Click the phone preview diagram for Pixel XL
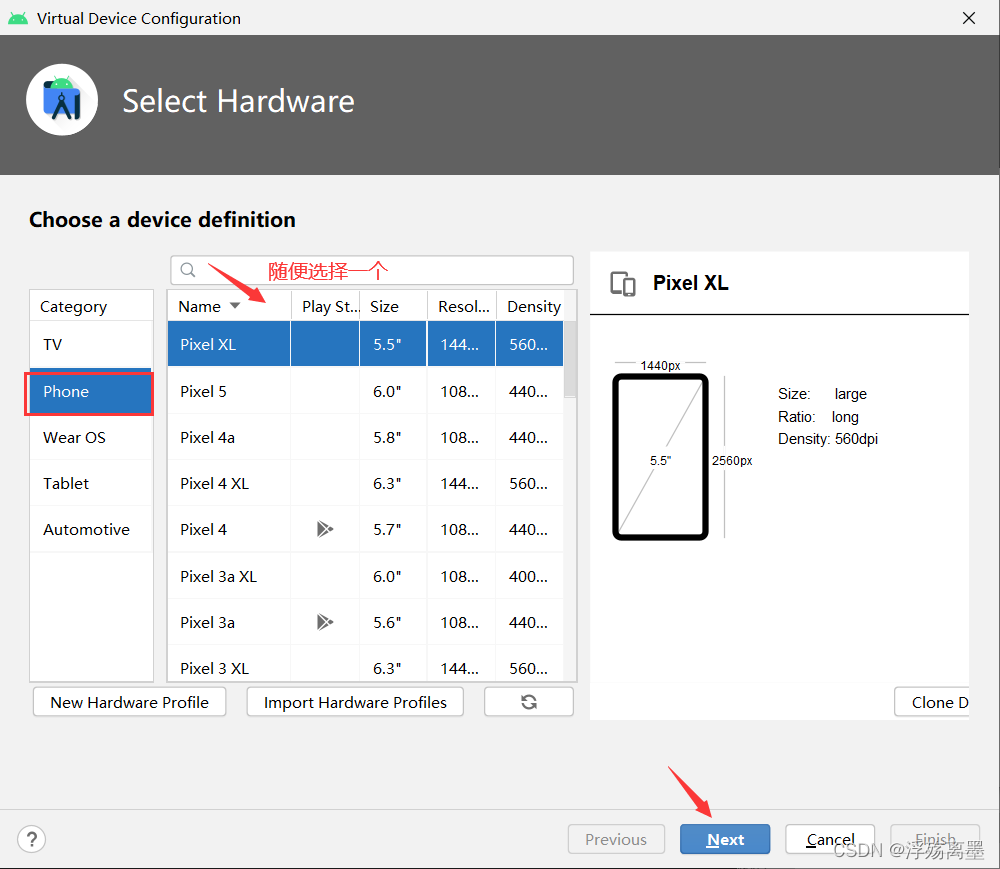 (x=660, y=456)
